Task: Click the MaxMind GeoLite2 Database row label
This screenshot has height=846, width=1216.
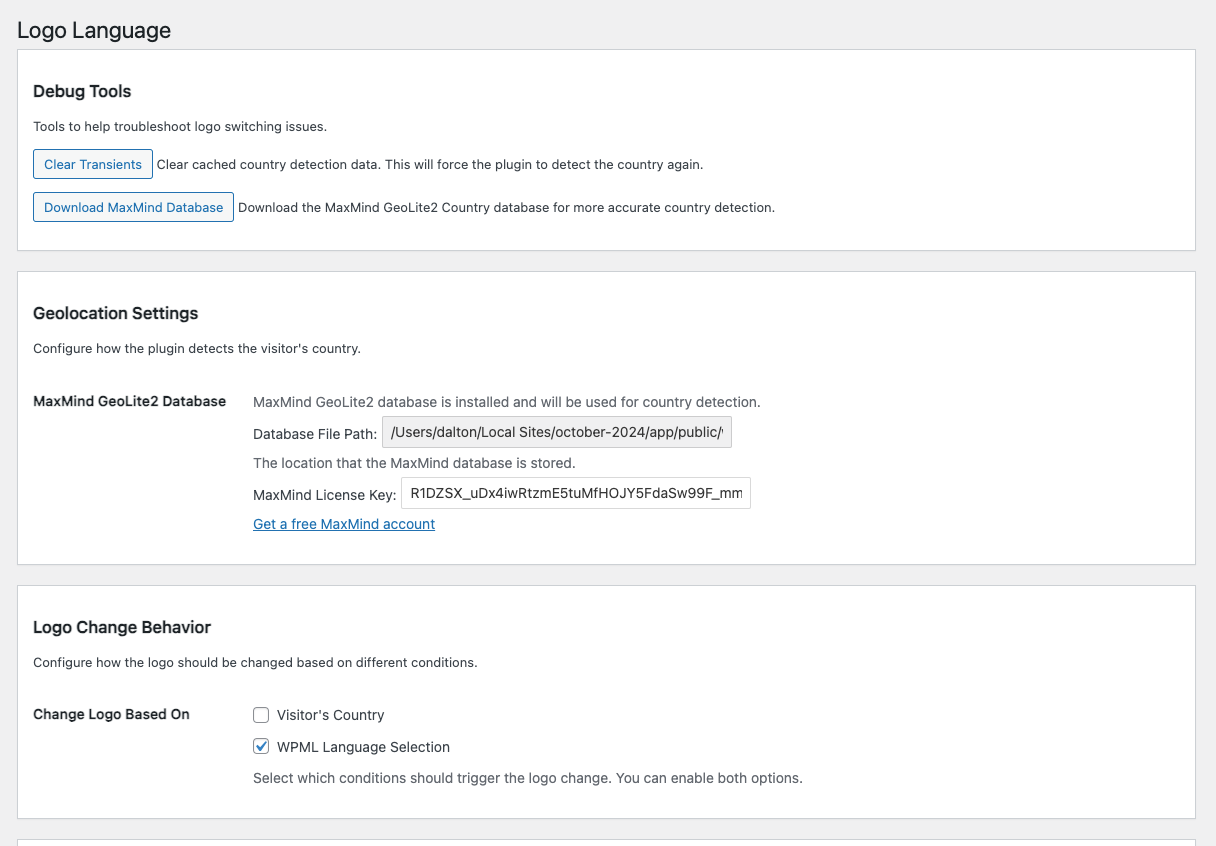Action: [129, 401]
